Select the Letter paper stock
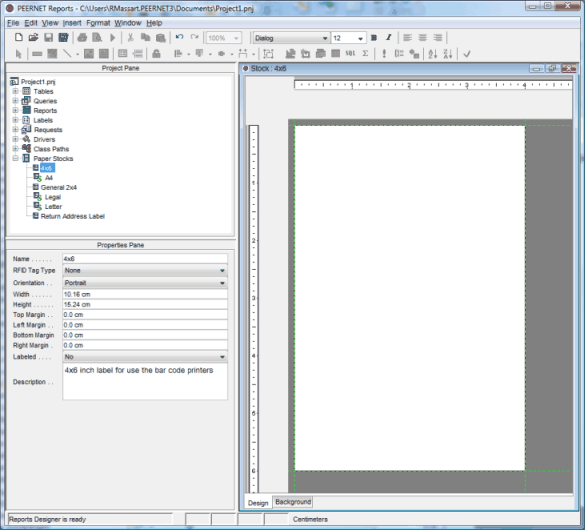The width and height of the screenshot is (585, 530). tap(53, 207)
